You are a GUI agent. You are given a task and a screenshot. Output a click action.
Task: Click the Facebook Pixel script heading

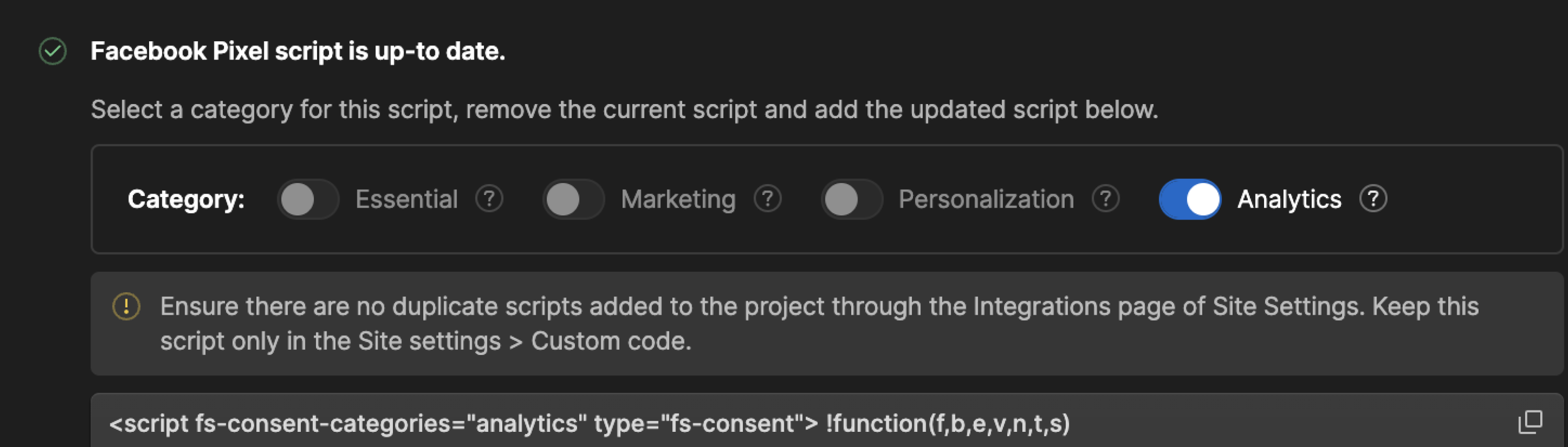point(298,51)
